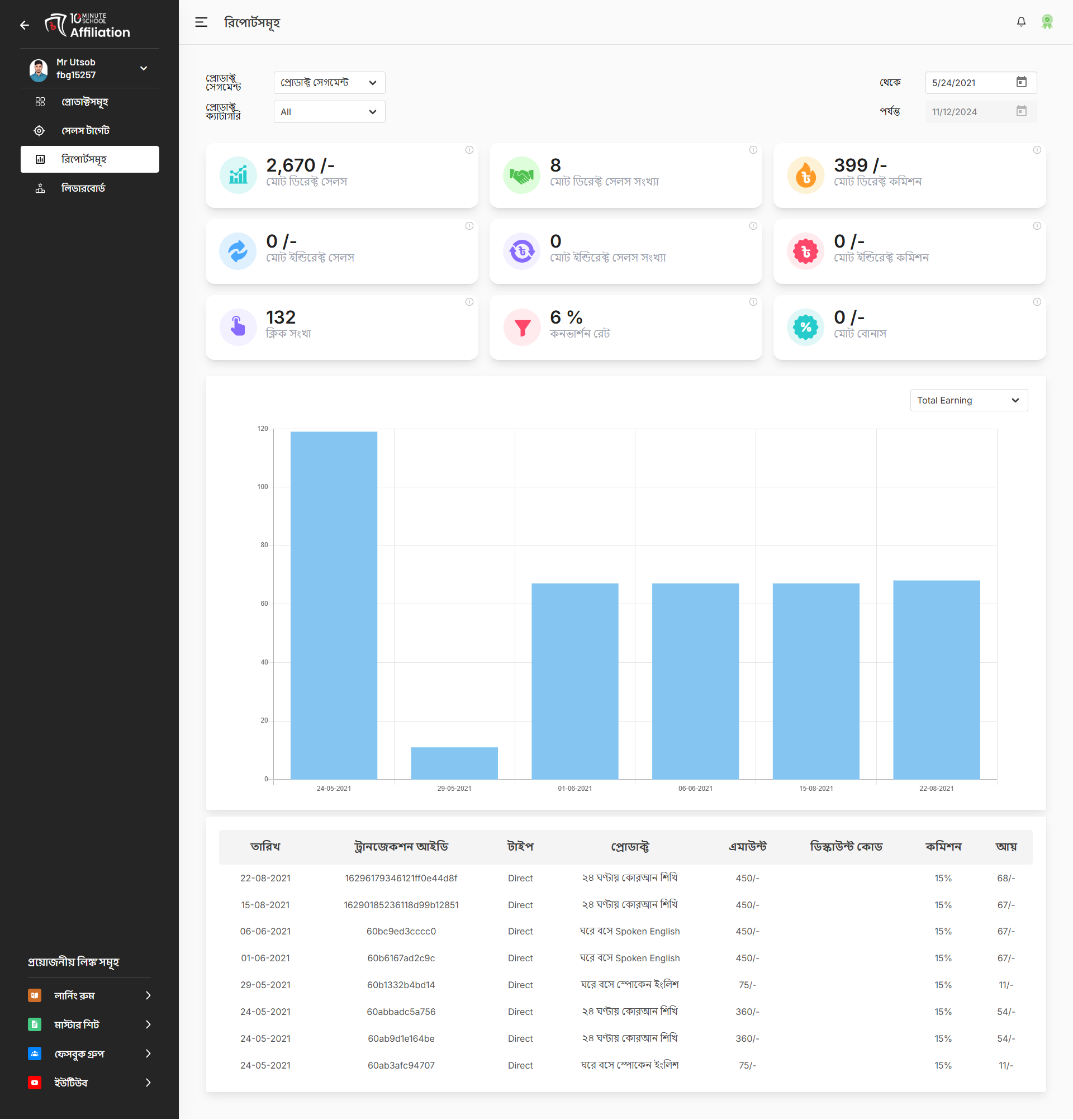
Task: Click the notification bell icon
Action: coord(1021,22)
